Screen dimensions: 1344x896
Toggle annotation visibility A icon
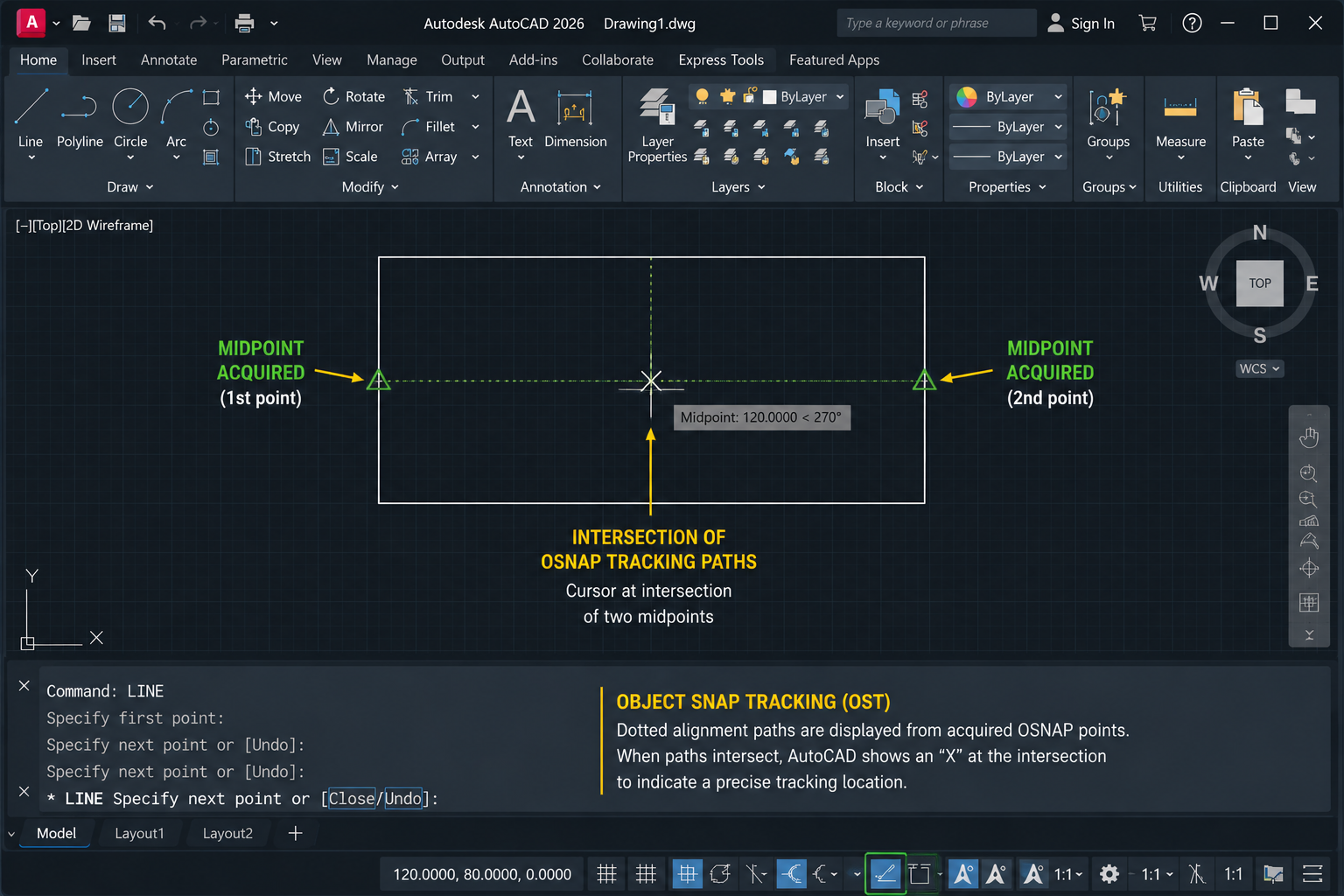point(963,873)
